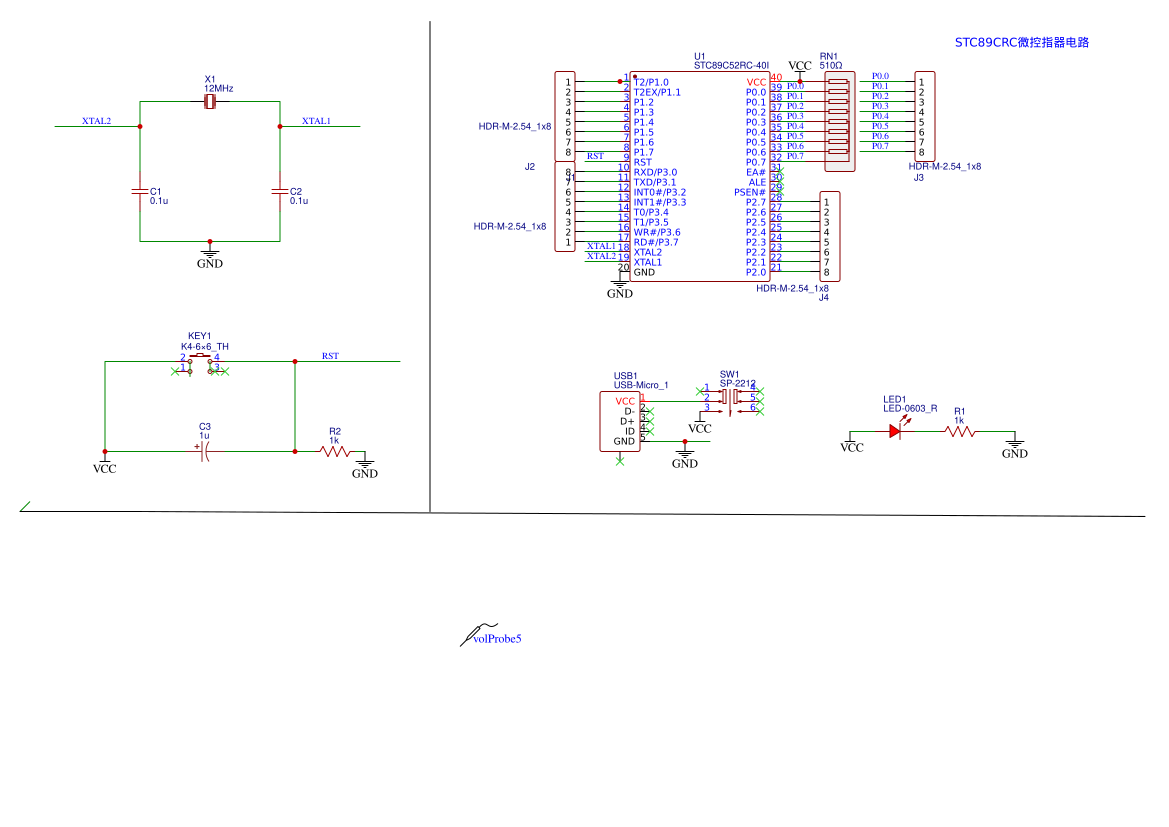Click the 'P2.0' pin name on U1
The width and height of the screenshot is (1169, 827).
click(x=756, y=272)
